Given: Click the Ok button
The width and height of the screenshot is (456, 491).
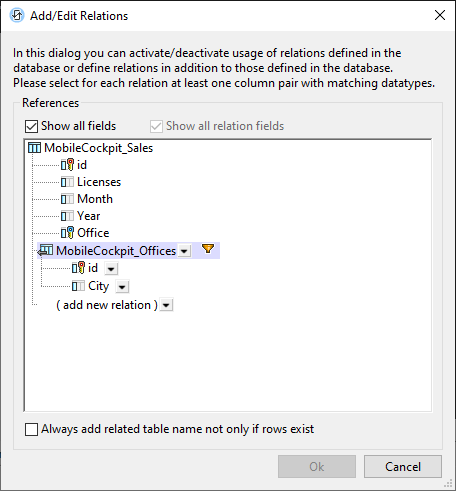Looking at the screenshot, I should coord(317,467).
